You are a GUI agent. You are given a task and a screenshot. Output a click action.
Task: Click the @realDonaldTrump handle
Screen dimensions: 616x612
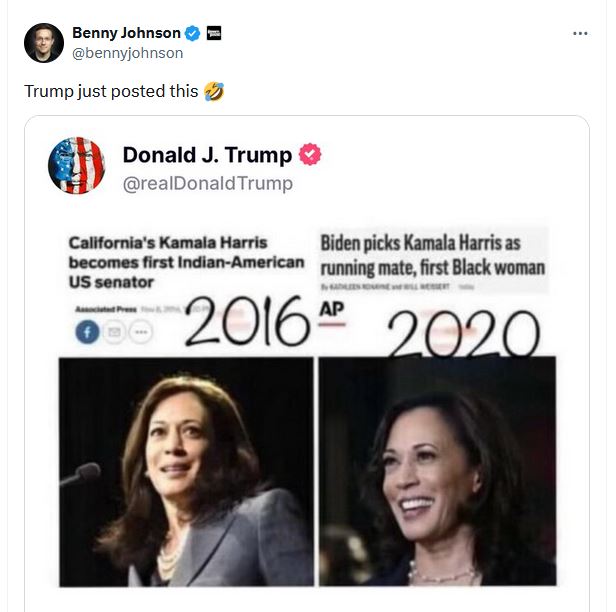[207, 183]
